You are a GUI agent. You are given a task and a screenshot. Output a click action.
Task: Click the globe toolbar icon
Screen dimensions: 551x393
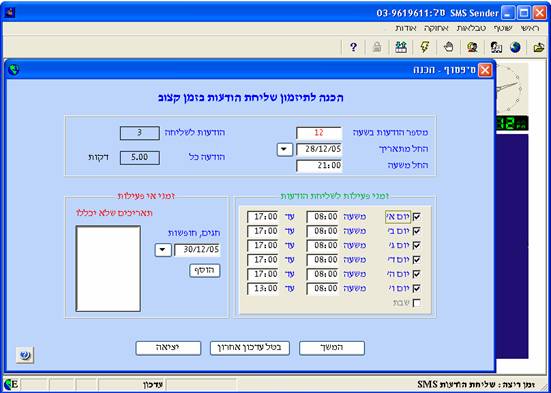515,47
